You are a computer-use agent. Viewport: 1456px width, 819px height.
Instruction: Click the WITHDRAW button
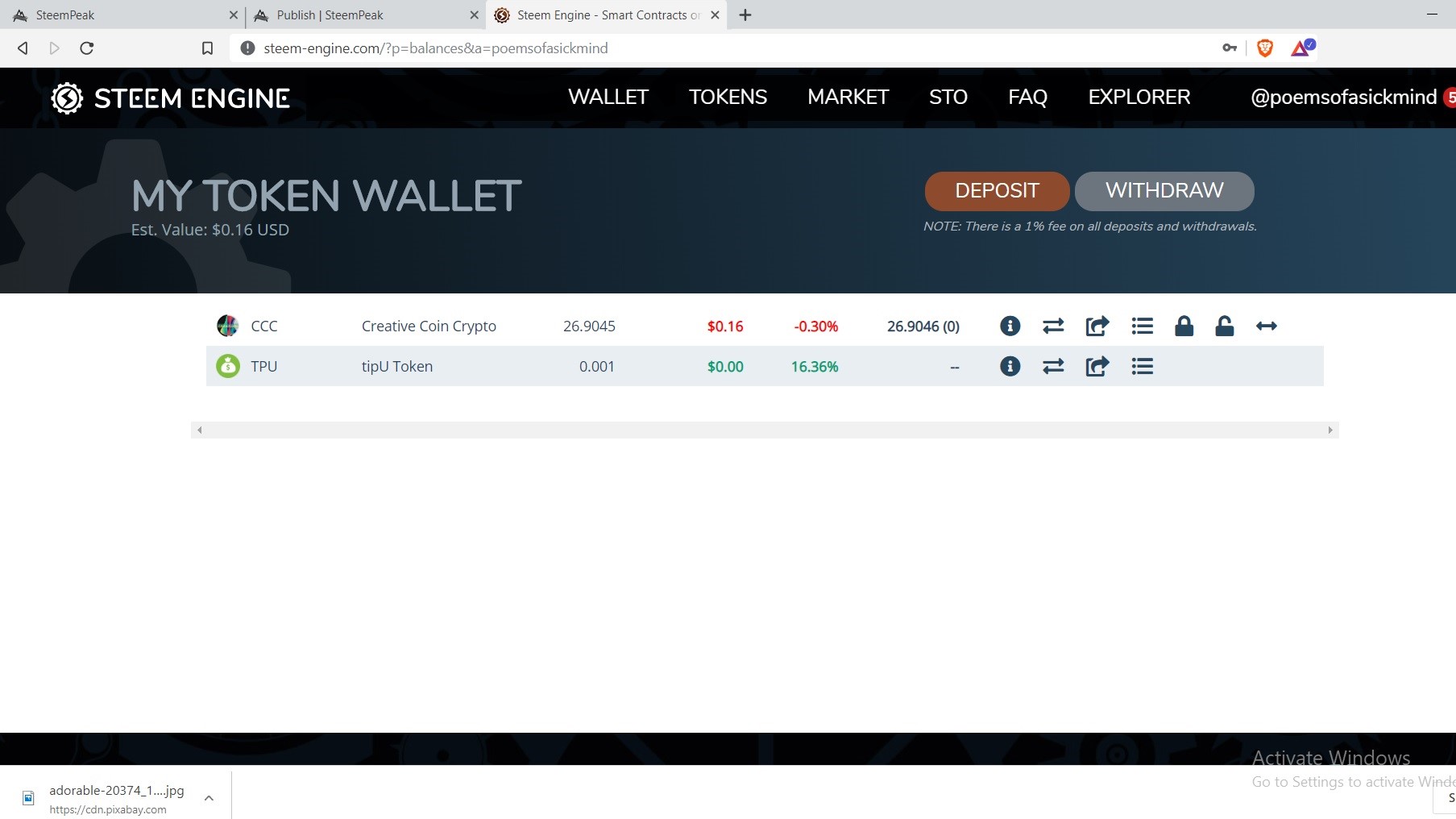coord(1164,191)
